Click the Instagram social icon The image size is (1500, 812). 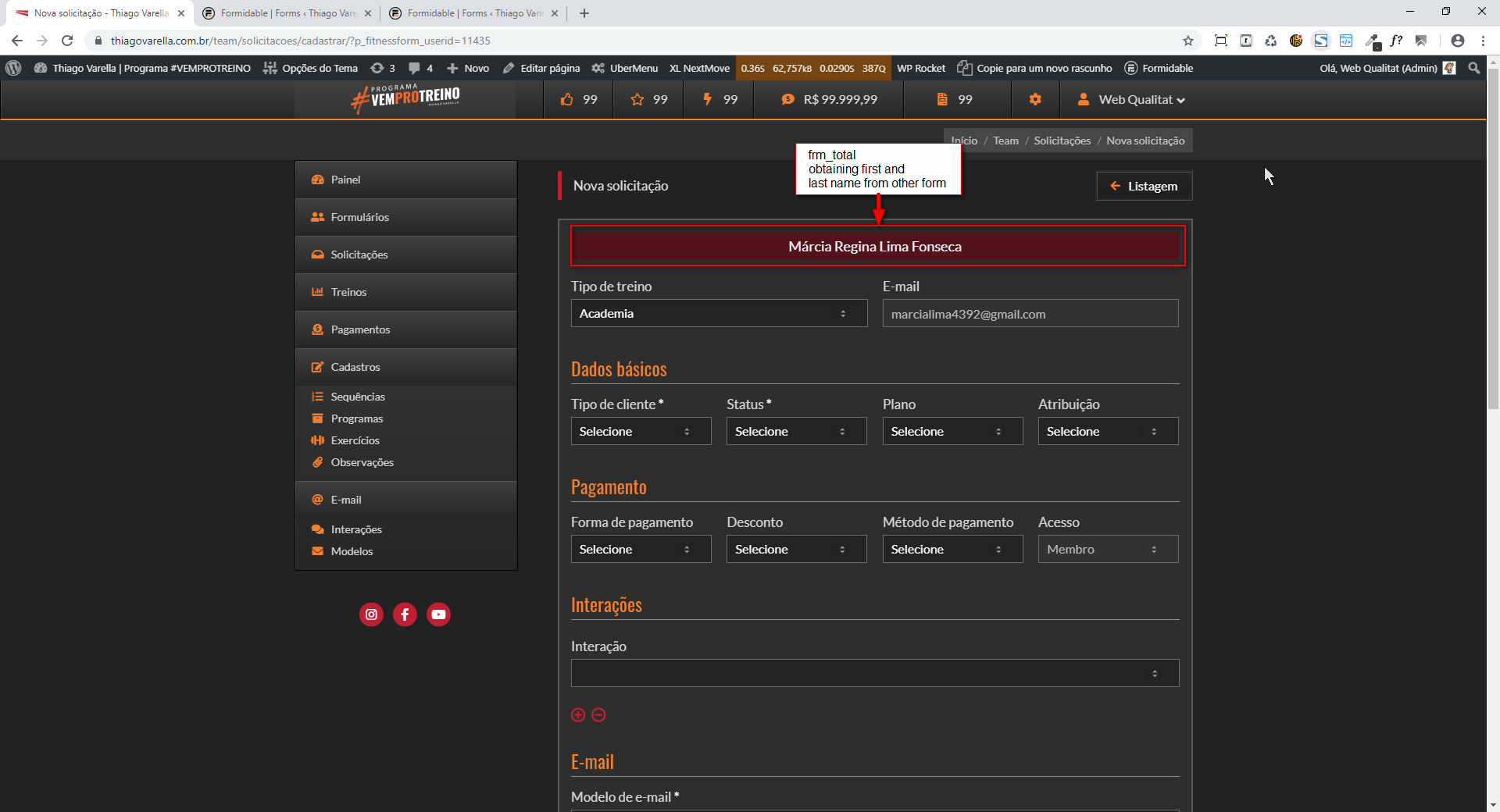click(x=371, y=614)
